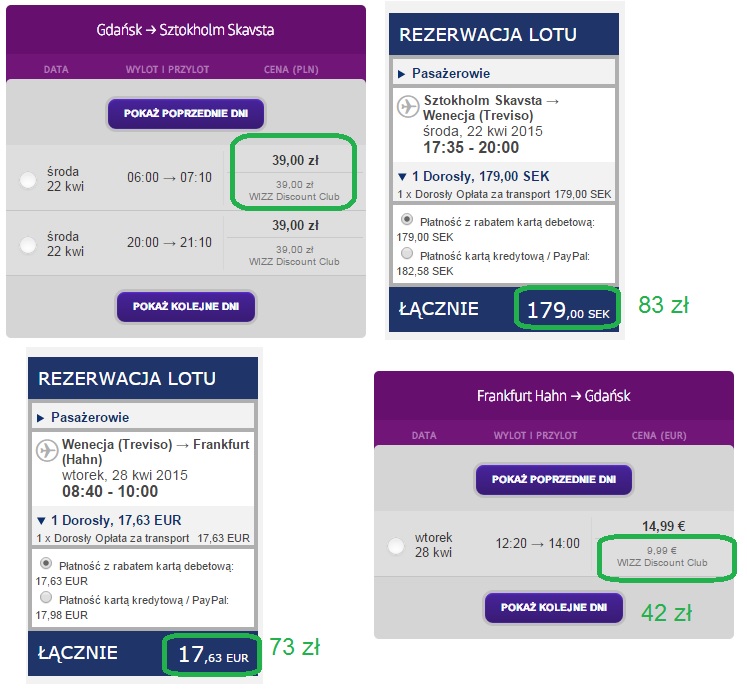Show previous days for Frankfurt Hahn → Gdańsk
Viewport: 747px width, 690px height.
click(554, 479)
